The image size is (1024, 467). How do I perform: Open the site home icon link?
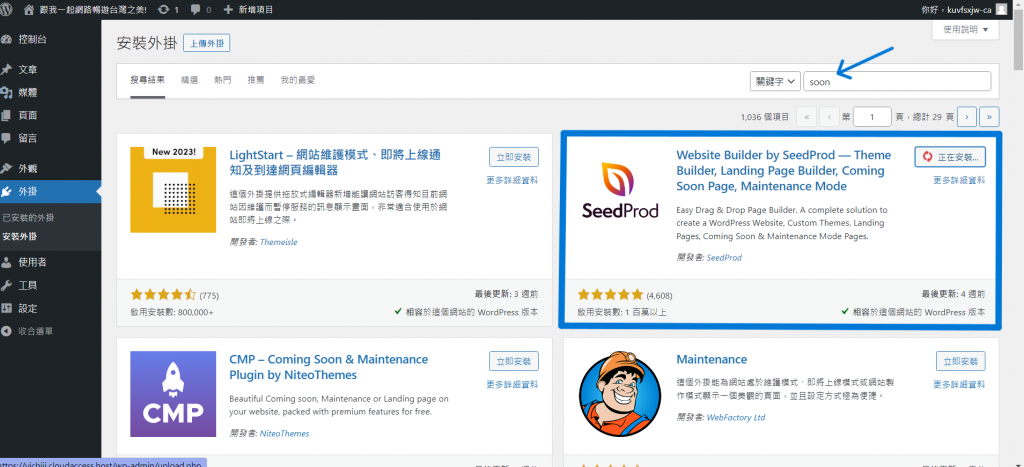coord(29,10)
